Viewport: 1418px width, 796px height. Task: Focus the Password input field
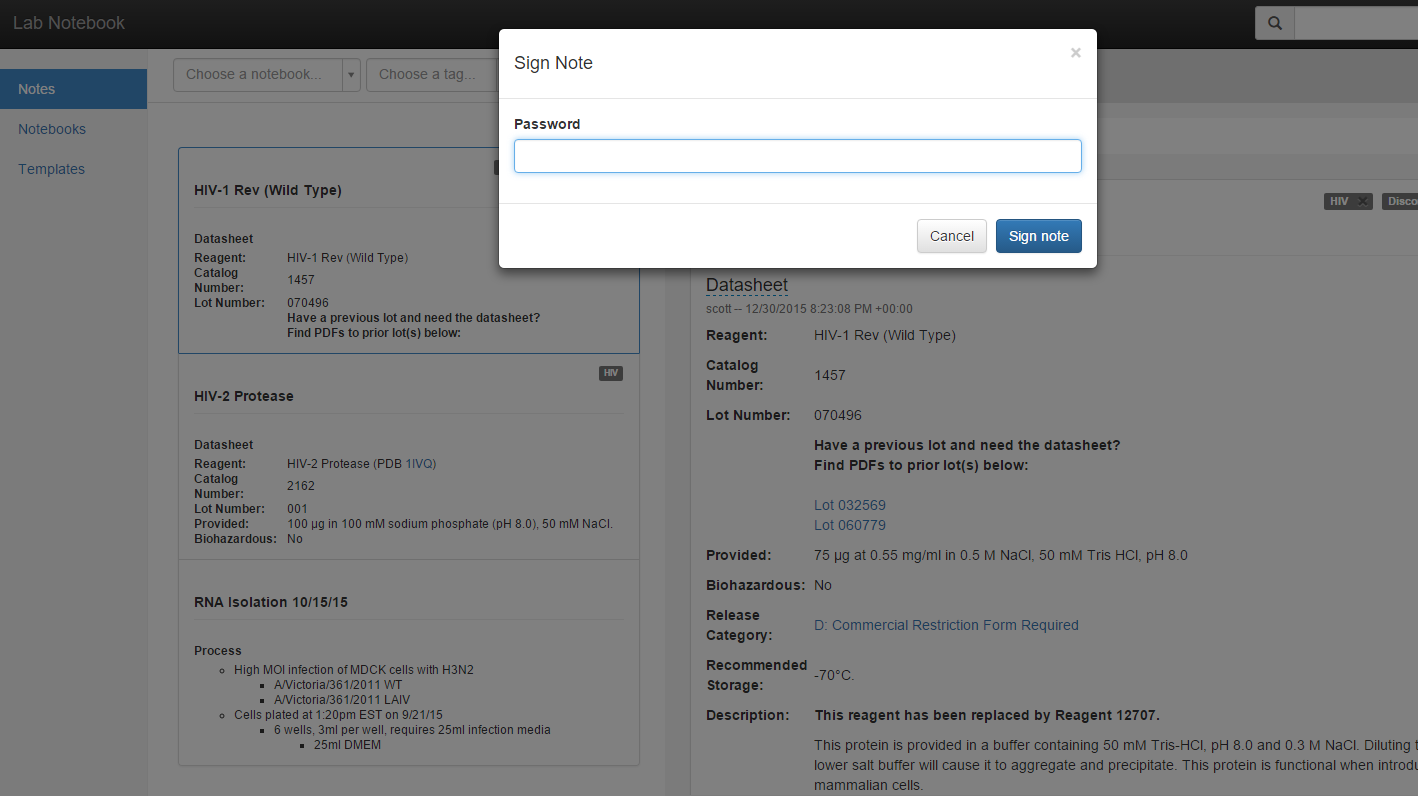tap(797, 156)
